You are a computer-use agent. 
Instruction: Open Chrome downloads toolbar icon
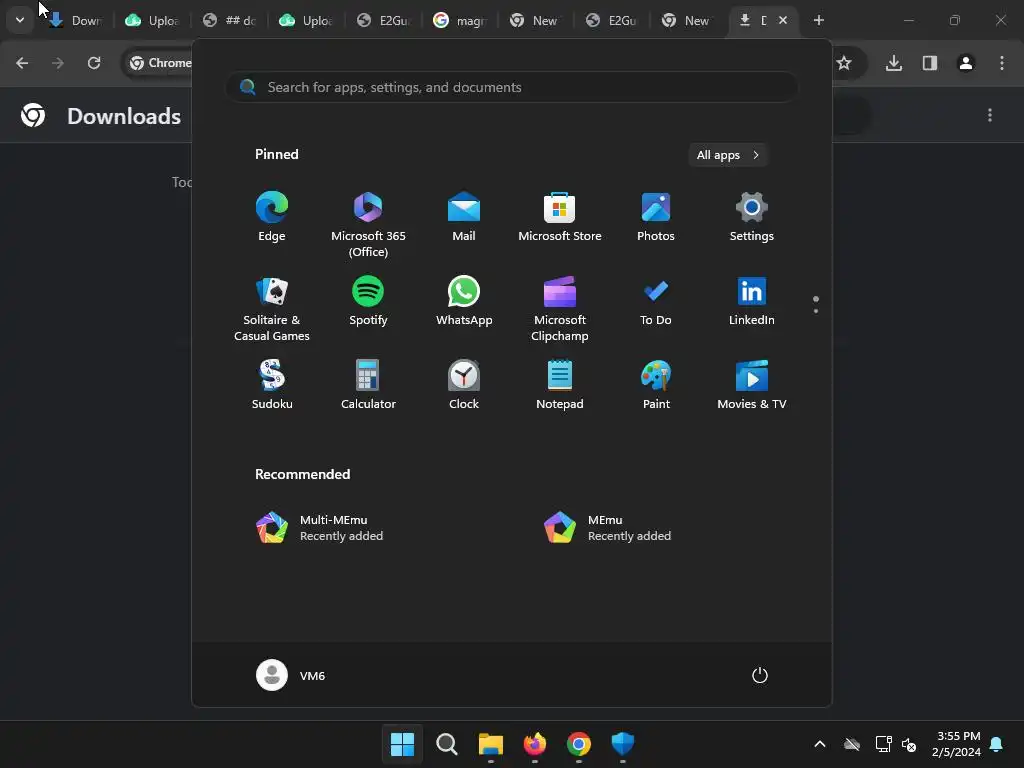[x=893, y=63]
